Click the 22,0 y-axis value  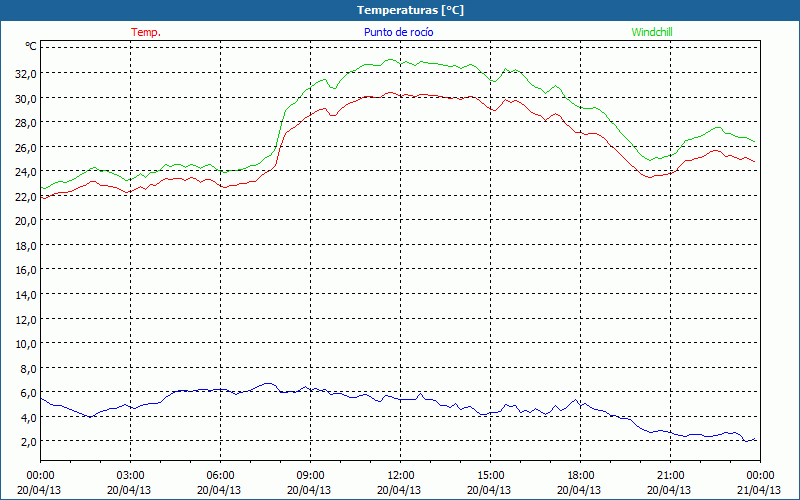[x=27, y=197]
